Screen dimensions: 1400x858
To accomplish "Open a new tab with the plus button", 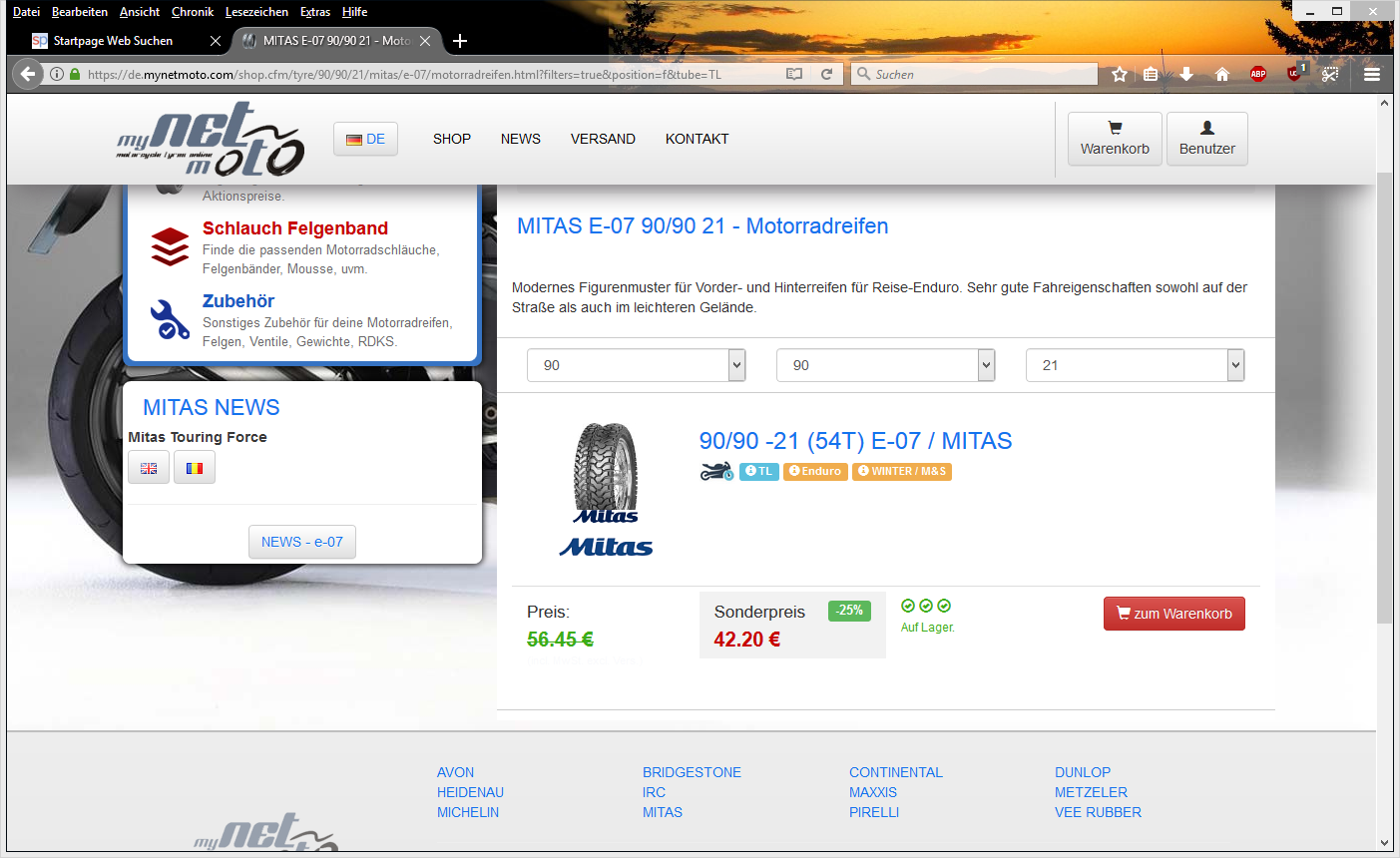I will point(460,41).
